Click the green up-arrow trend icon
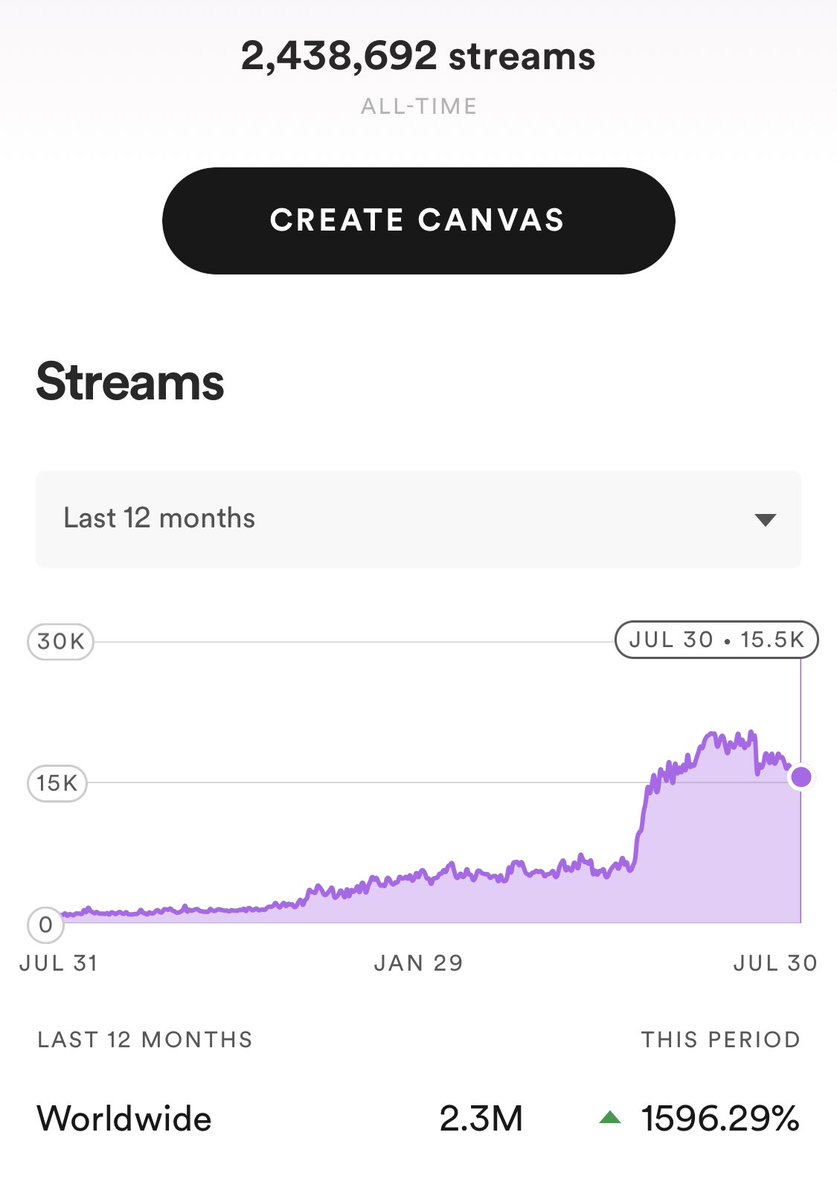Viewport: 837px width, 1199px height. (x=609, y=1117)
